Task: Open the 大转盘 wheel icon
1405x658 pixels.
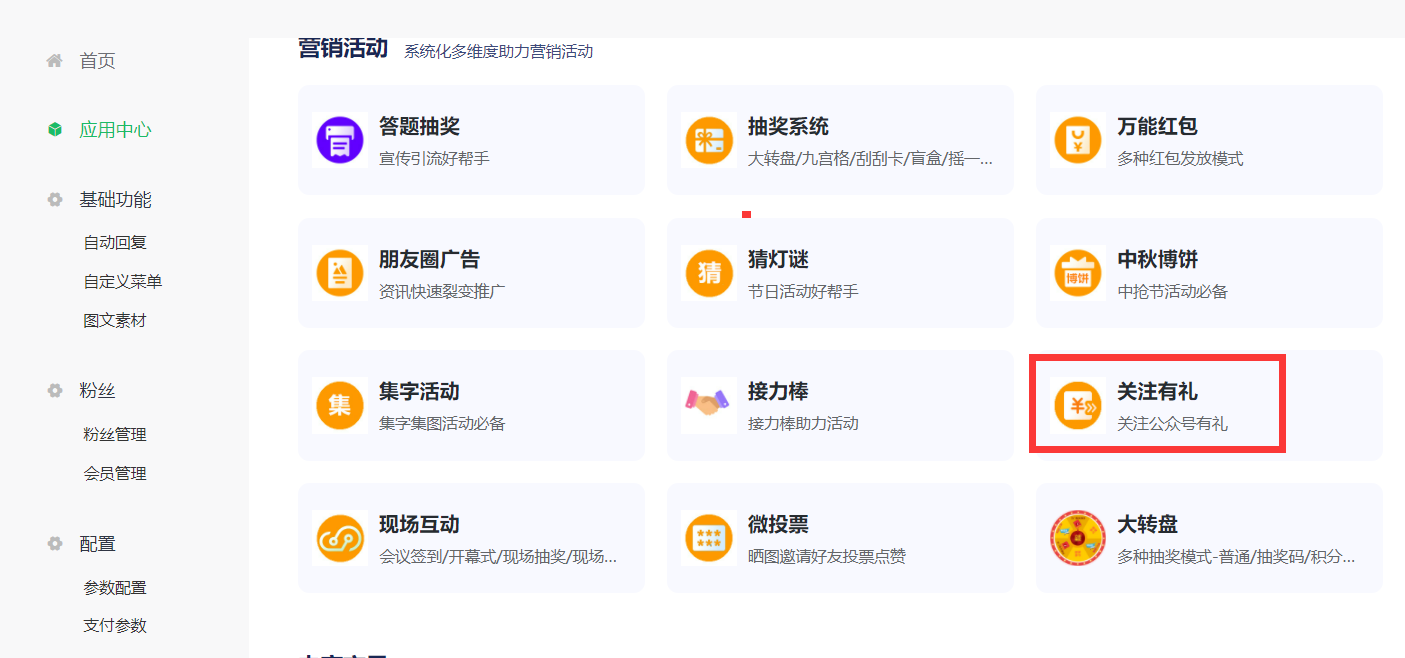Action: [1077, 538]
